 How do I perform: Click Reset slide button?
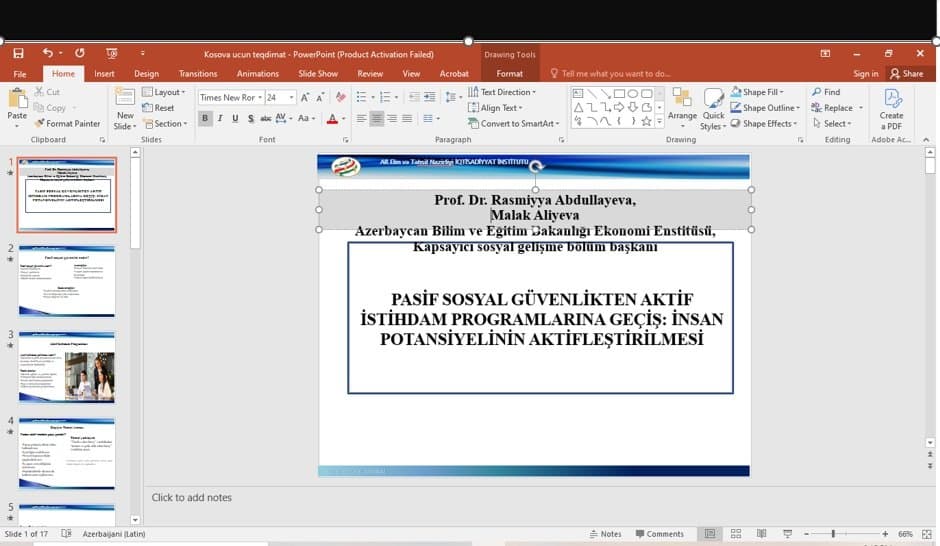click(158, 108)
